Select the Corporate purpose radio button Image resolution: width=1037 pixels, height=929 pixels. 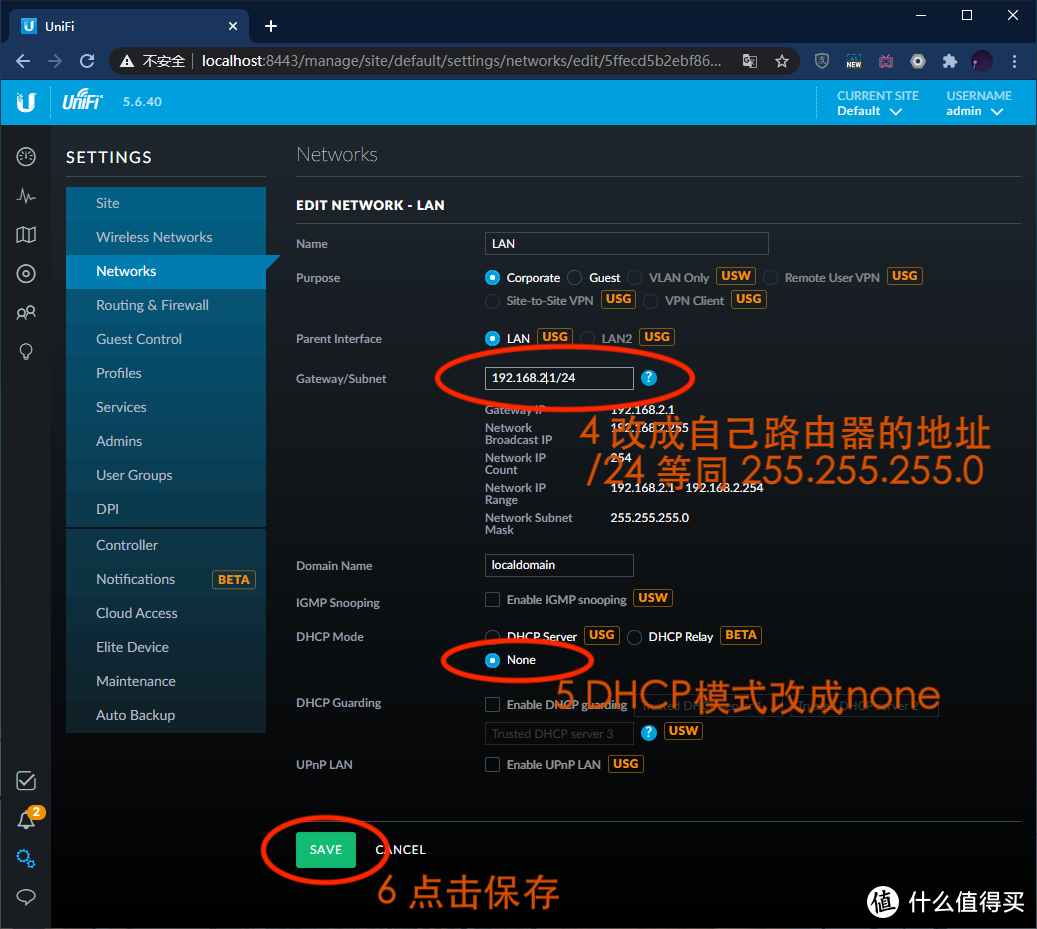tap(492, 278)
